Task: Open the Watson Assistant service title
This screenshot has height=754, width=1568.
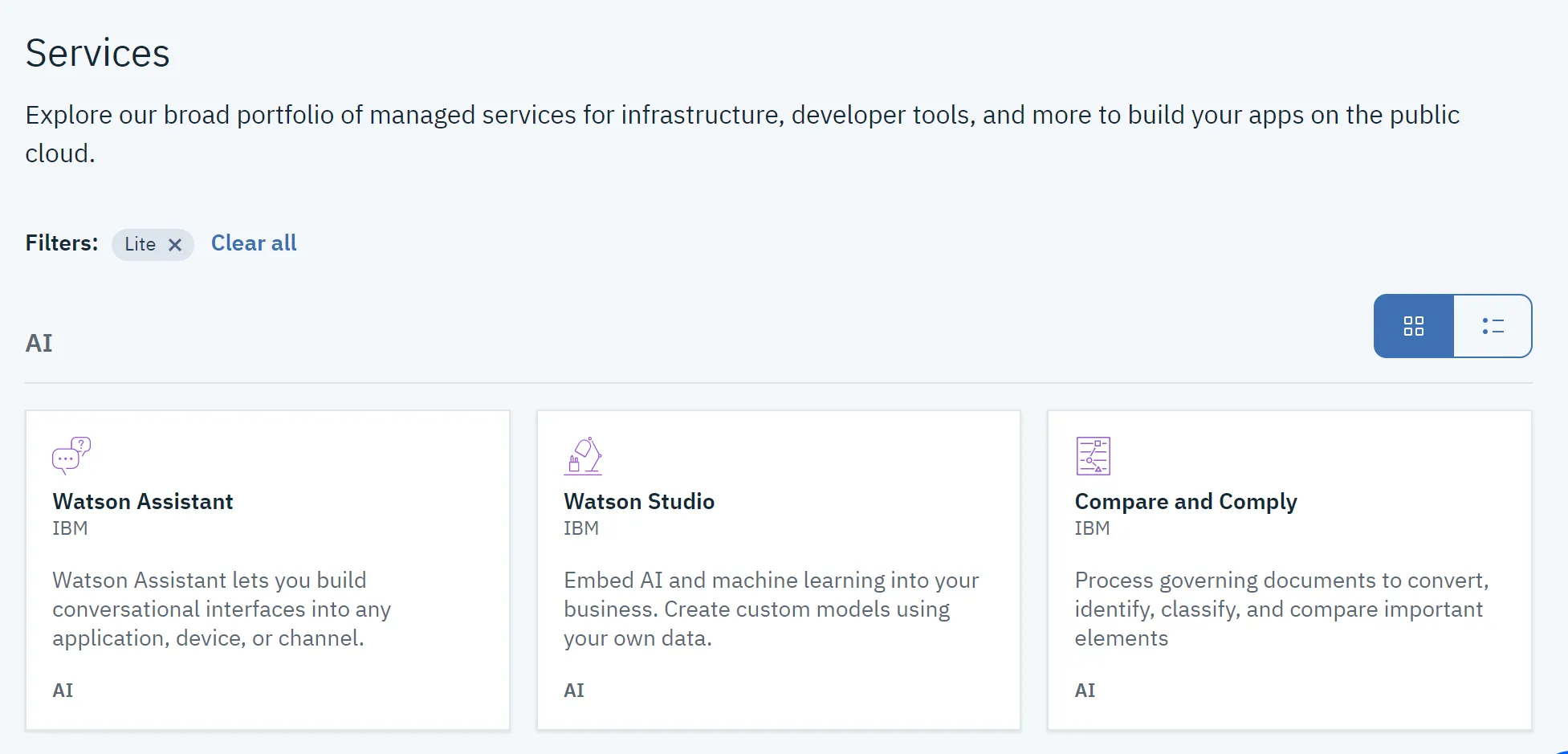Action: point(143,502)
